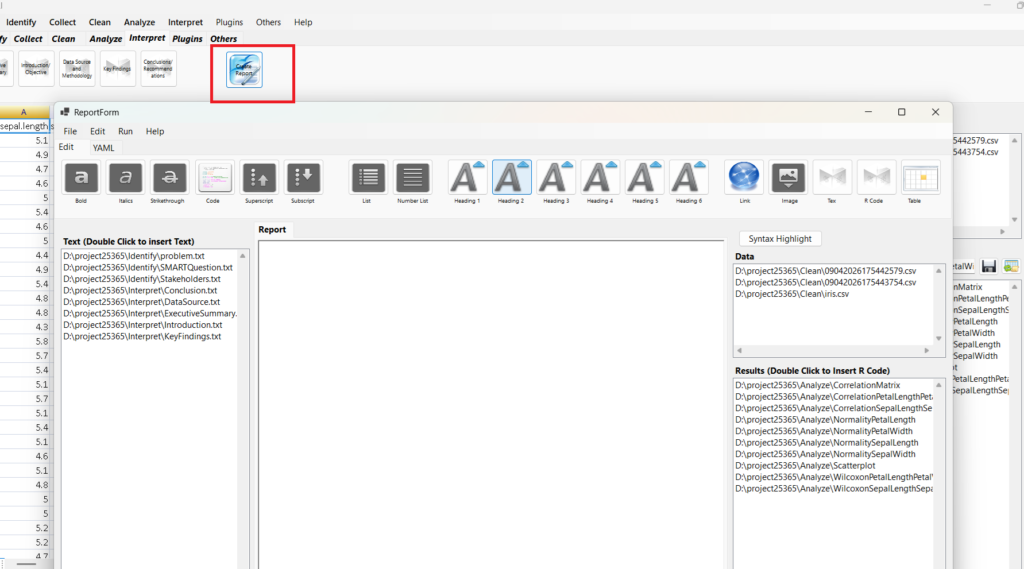Click the Data list horizontal scrollbar
The width and height of the screenshot is (1024, 569).
(x=838, y=351)
